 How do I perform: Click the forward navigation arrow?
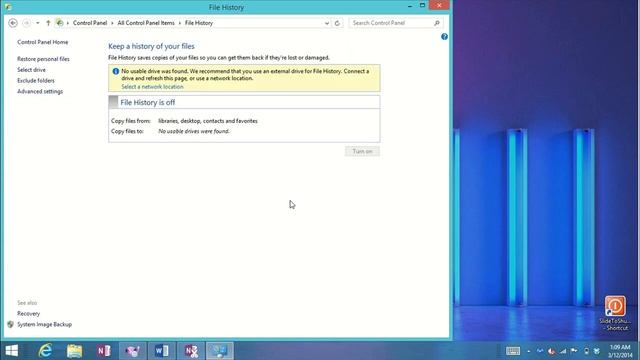coord(27,23)
